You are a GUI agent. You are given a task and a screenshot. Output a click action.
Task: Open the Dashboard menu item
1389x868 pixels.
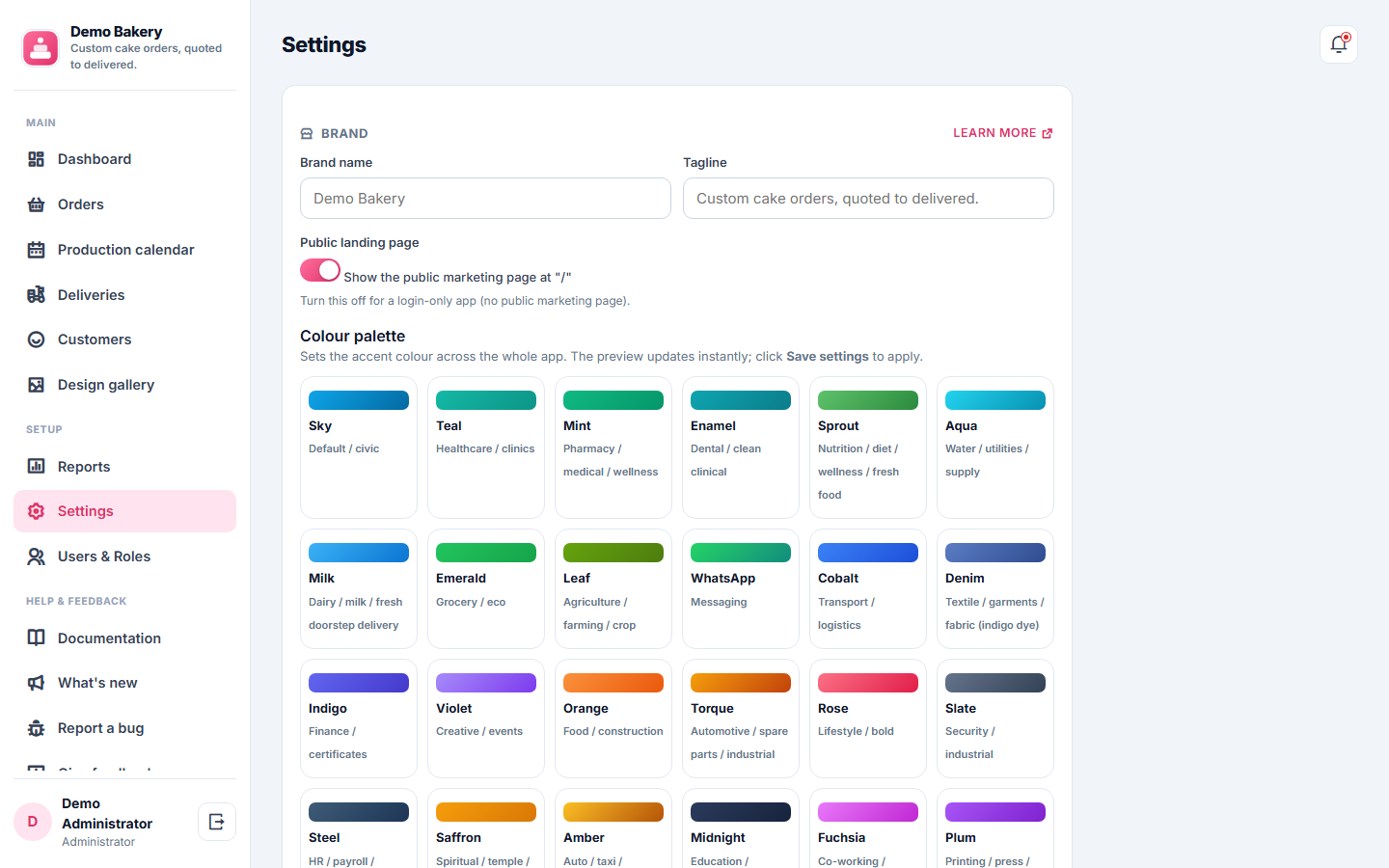[124, 159]
